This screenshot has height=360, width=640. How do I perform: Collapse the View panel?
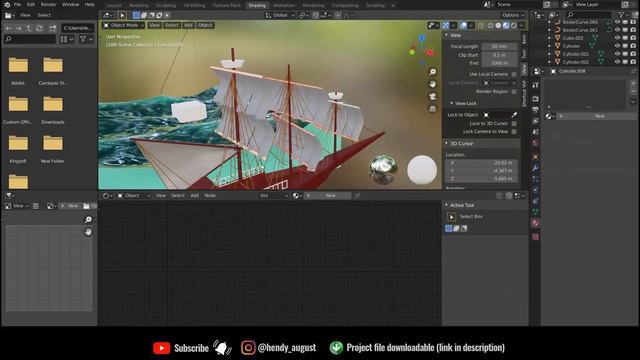[x=447, y=36]
